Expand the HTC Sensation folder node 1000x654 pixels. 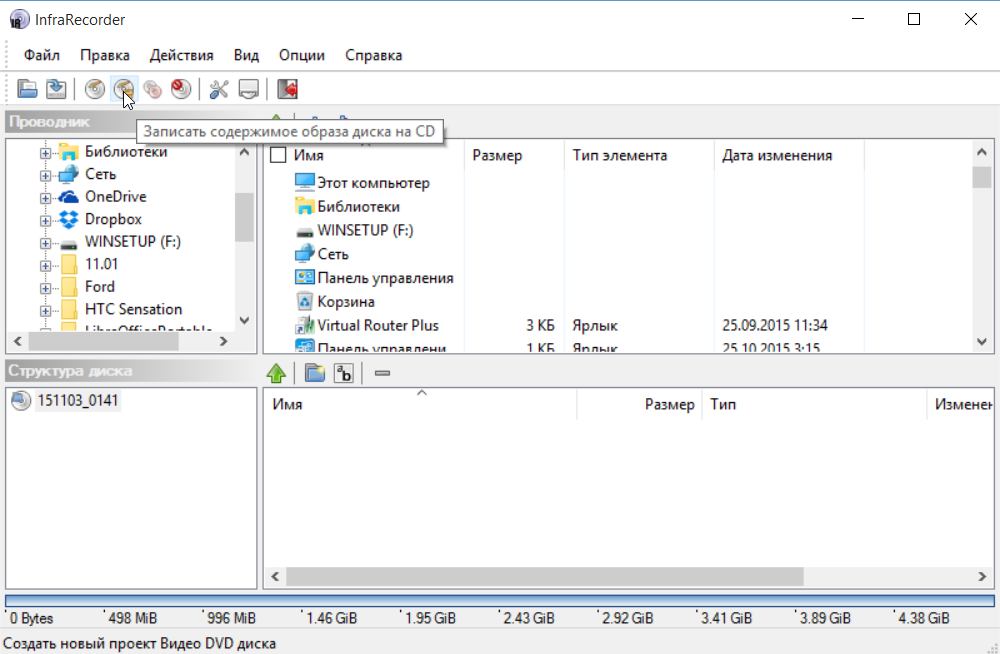click(45, 311)
